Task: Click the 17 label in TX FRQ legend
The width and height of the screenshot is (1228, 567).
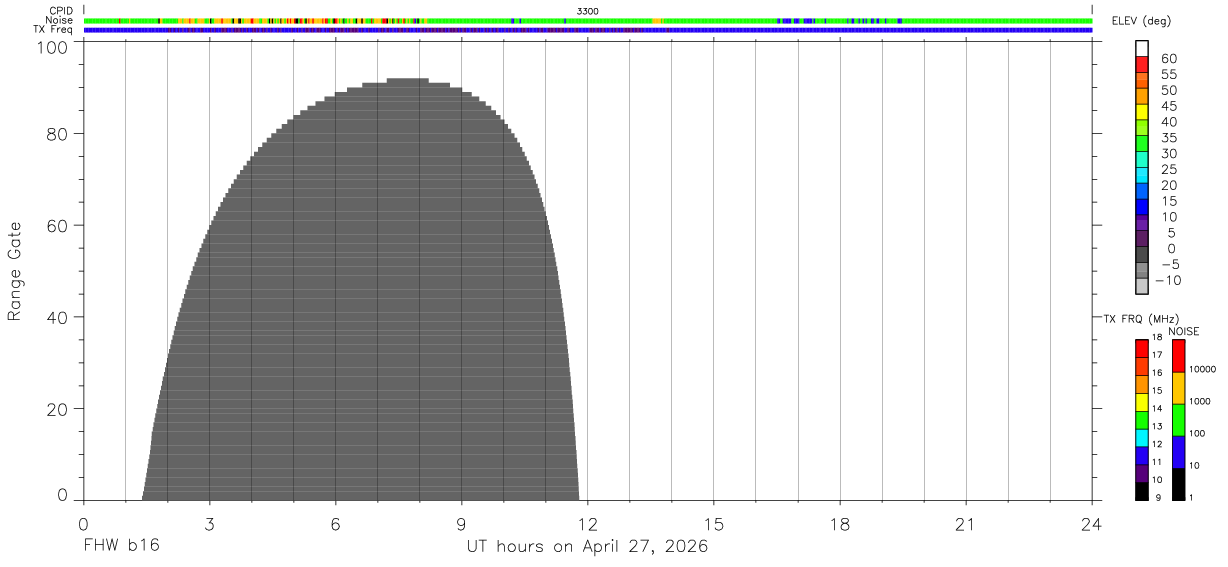Action: [1156, 355]
